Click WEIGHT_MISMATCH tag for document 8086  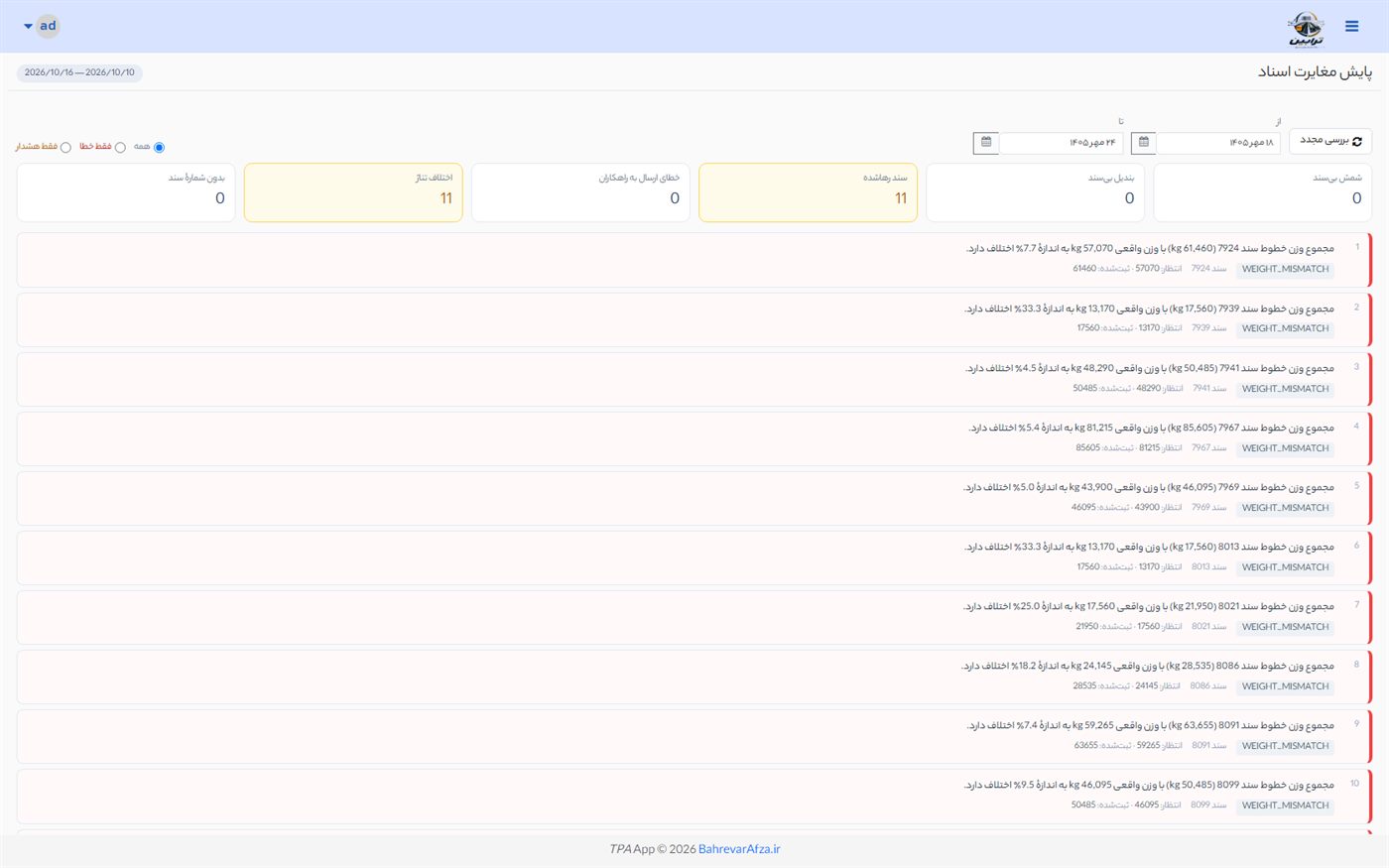pos(1285,686)
